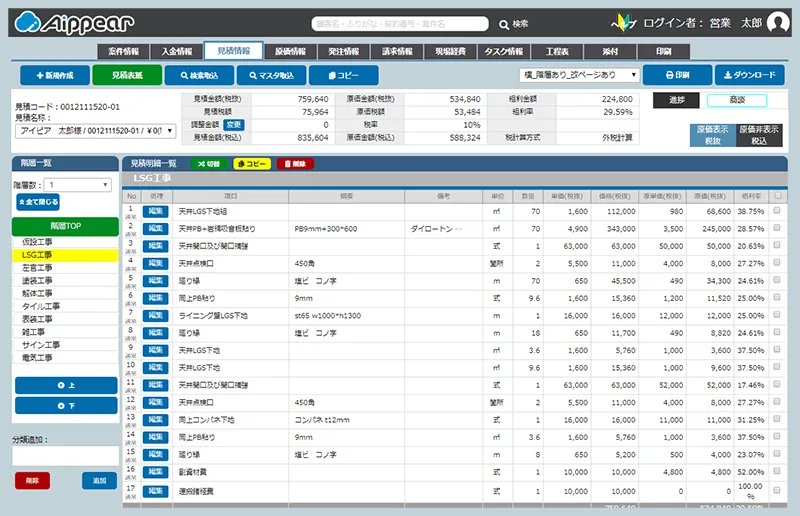Click the green 切替 switch button
The width and height of the screenshot is (800, 516).
[209, 163]
